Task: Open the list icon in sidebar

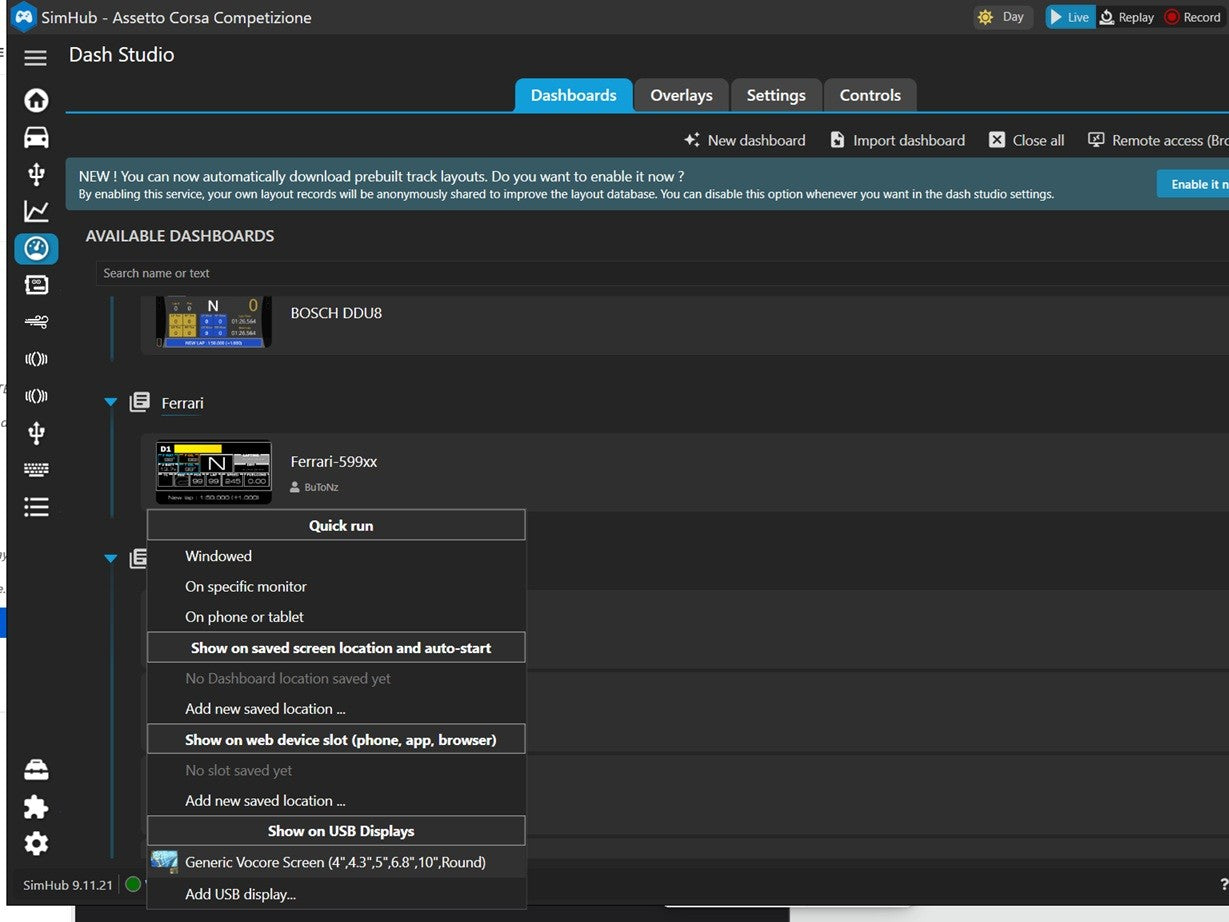Action: point(36,507)
